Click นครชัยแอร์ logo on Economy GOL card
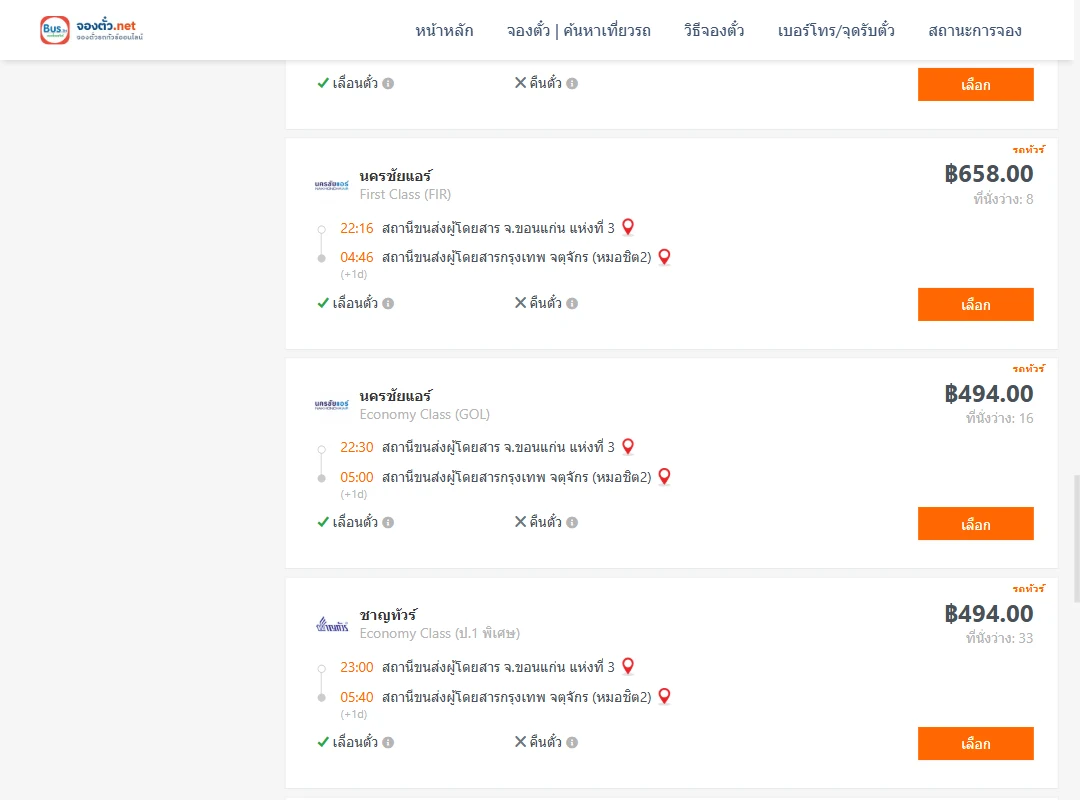Screen dimensions: 1080x800 click(331, 405)
